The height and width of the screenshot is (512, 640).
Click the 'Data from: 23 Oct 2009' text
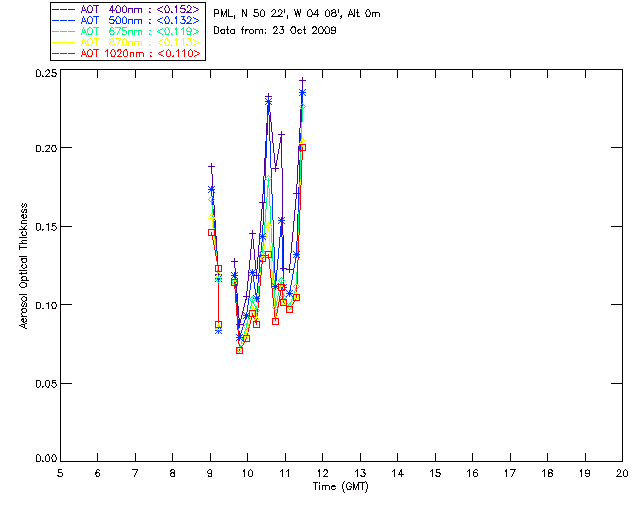[275, 30]
